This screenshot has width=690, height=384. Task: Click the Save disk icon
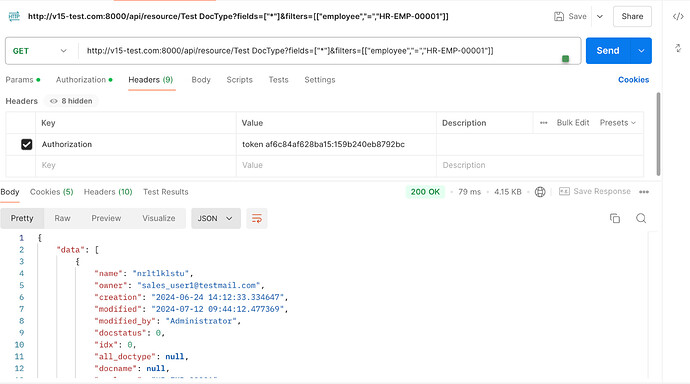559,16
